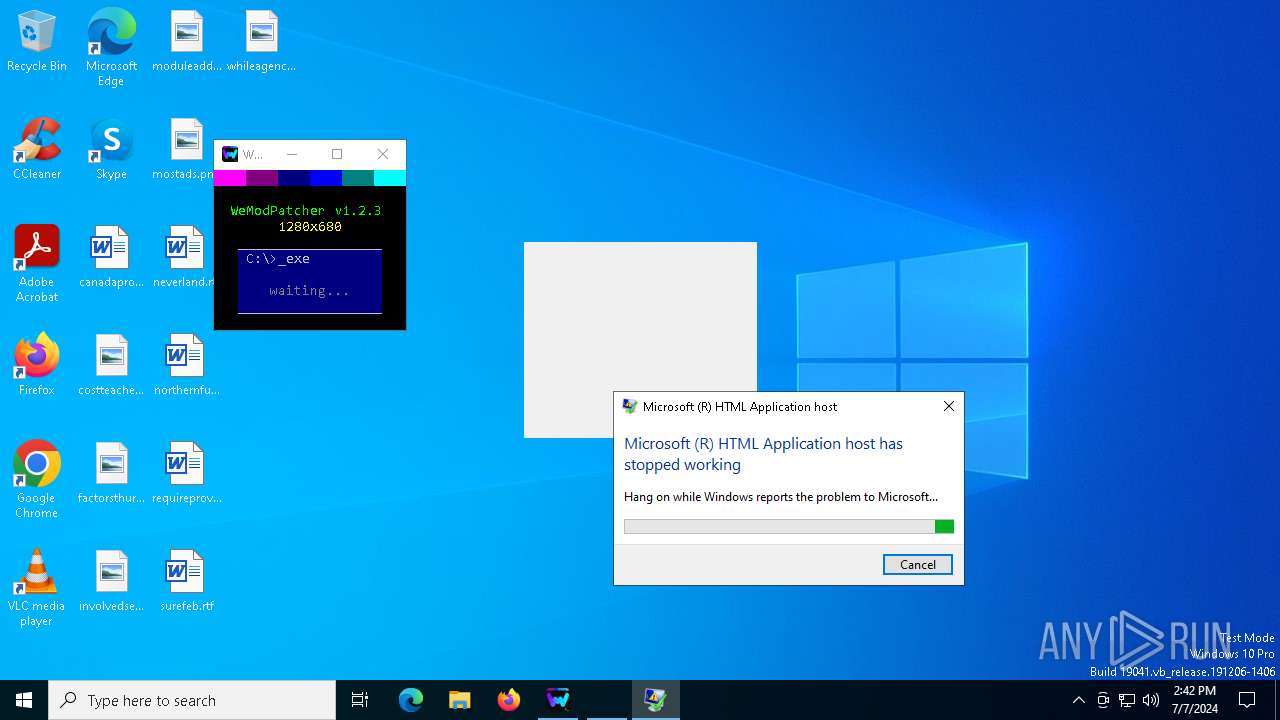Select neverland Word document on desktop
The image size is (1280, 720).
pyautogui.click(x=185, y=257)
